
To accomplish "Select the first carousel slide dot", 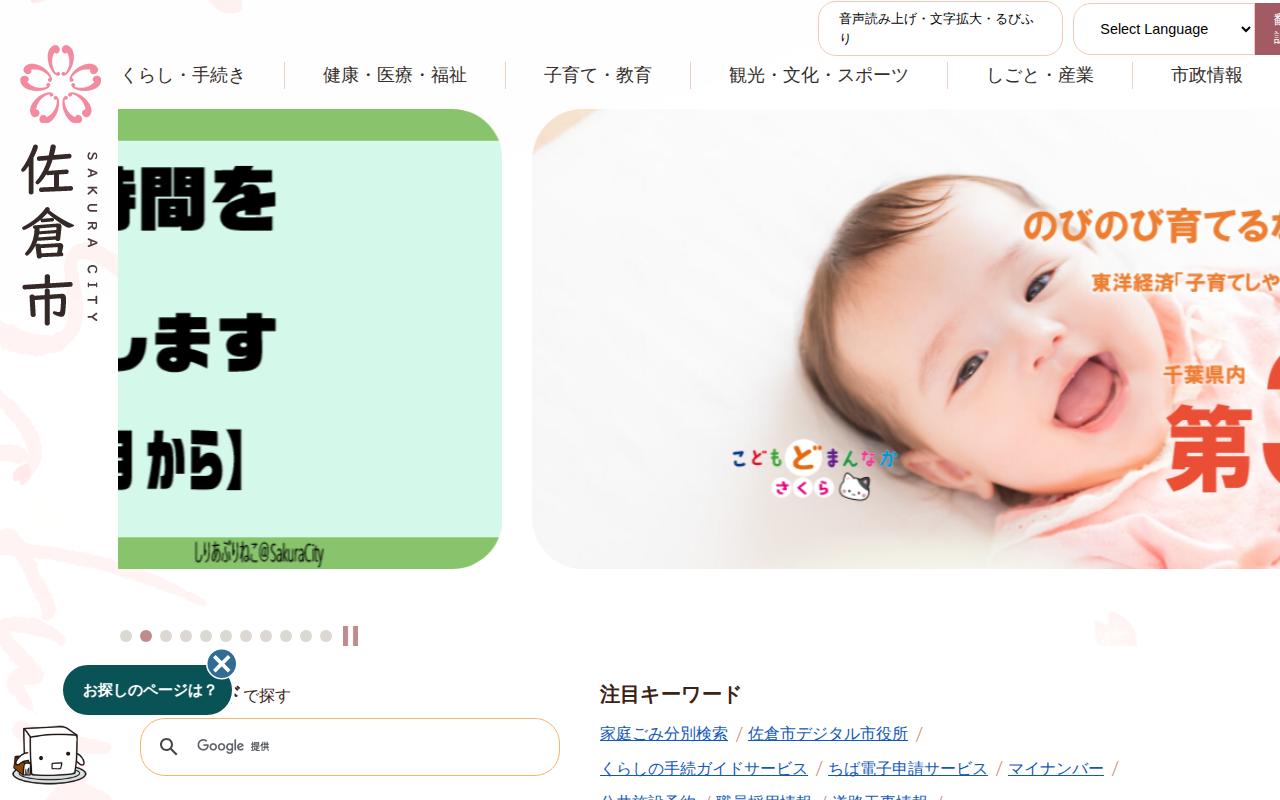I will coord(126,636).
